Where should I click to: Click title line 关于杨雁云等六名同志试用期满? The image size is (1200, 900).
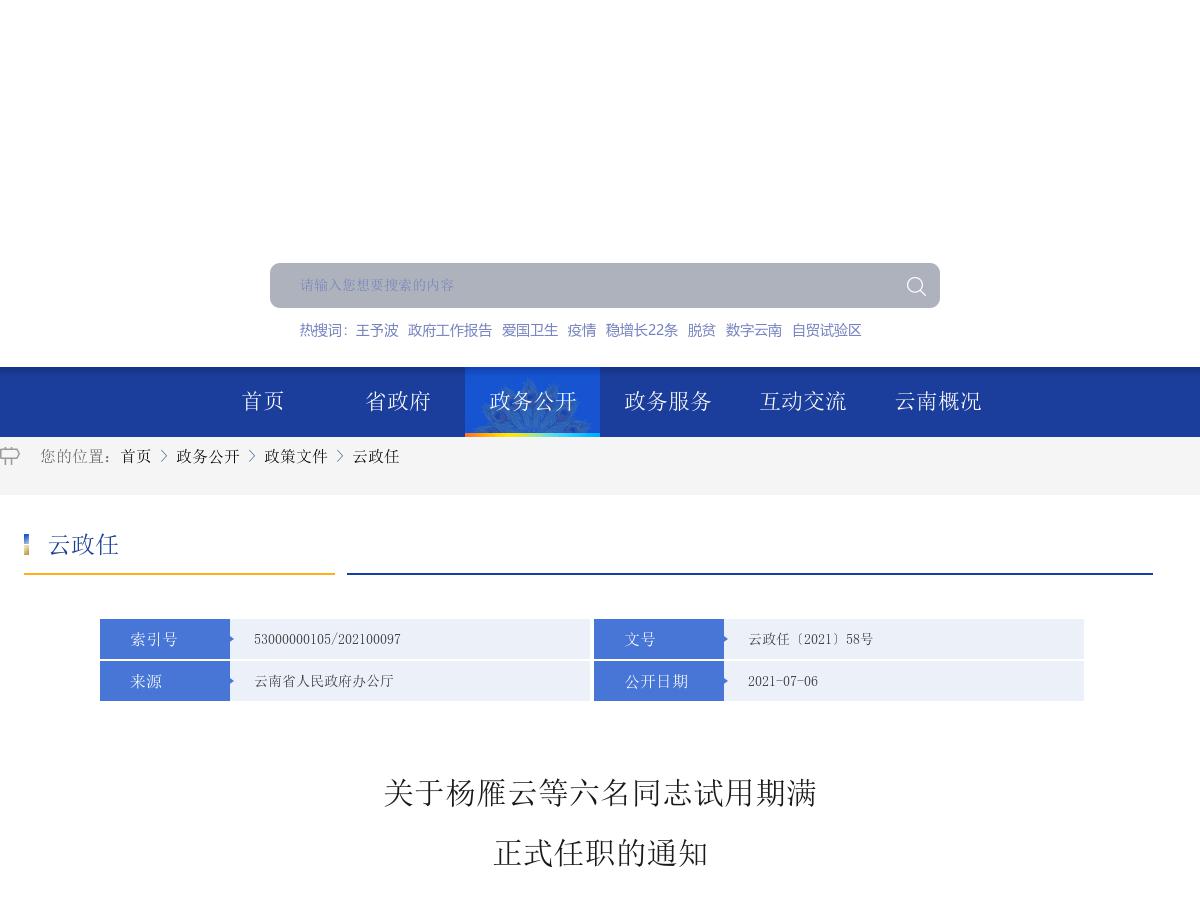tap(600, 793)
